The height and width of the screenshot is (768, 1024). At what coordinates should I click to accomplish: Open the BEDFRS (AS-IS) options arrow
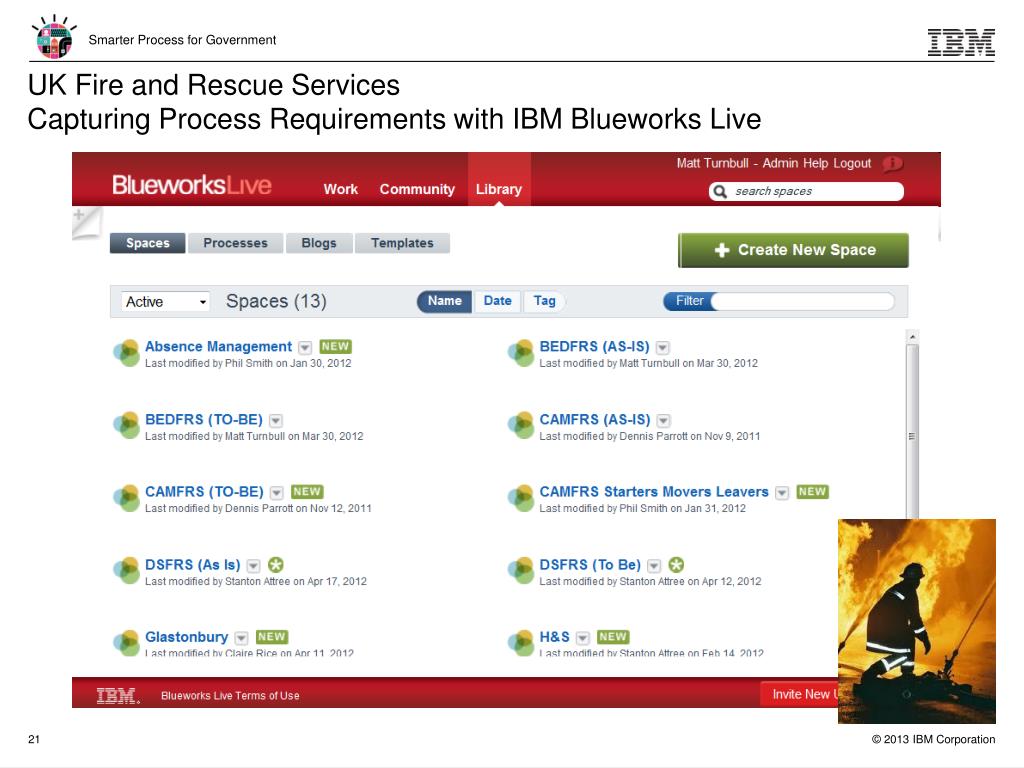pos(663,347)
